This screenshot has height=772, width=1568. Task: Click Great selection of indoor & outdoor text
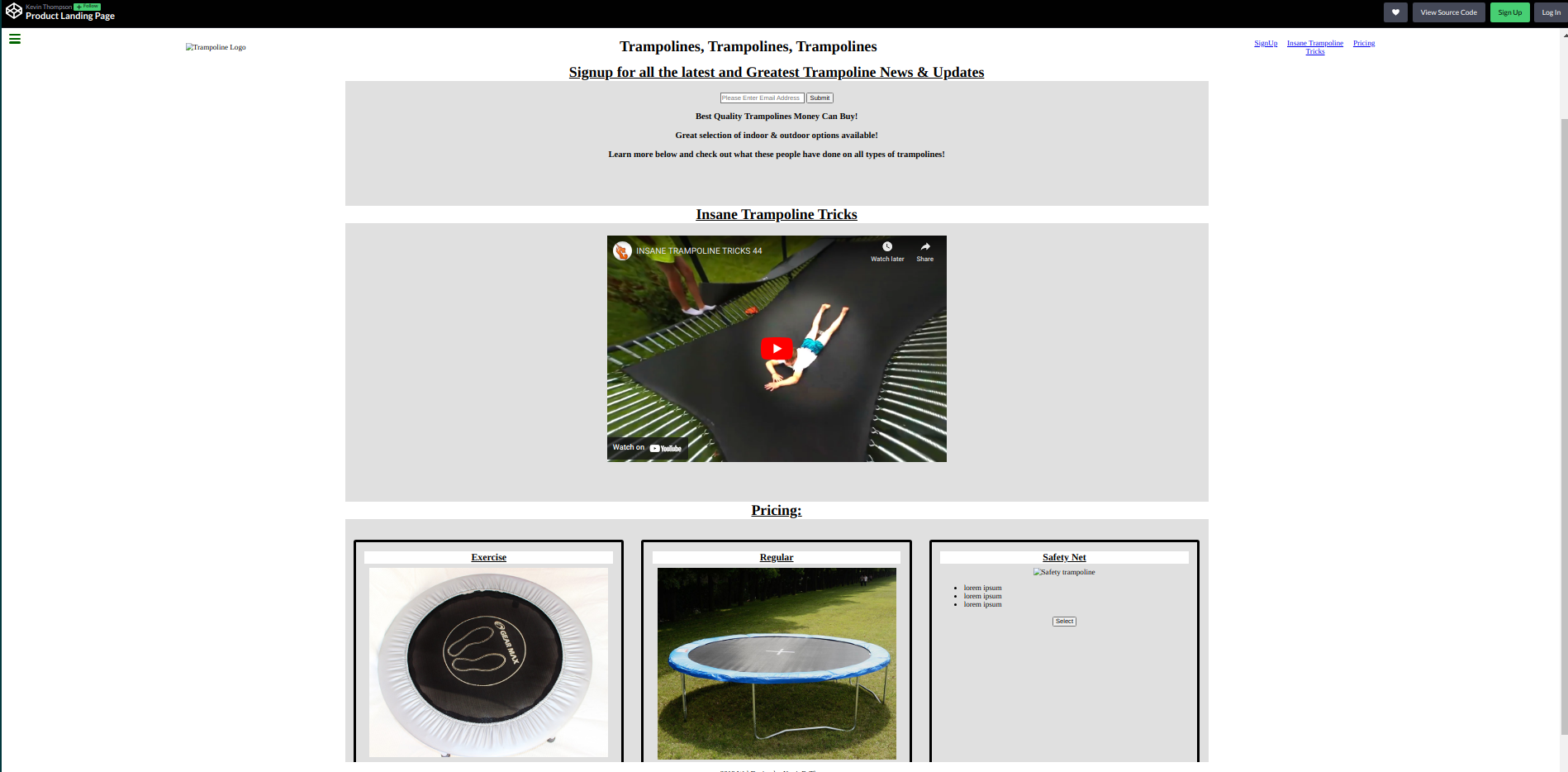point(777,135)
